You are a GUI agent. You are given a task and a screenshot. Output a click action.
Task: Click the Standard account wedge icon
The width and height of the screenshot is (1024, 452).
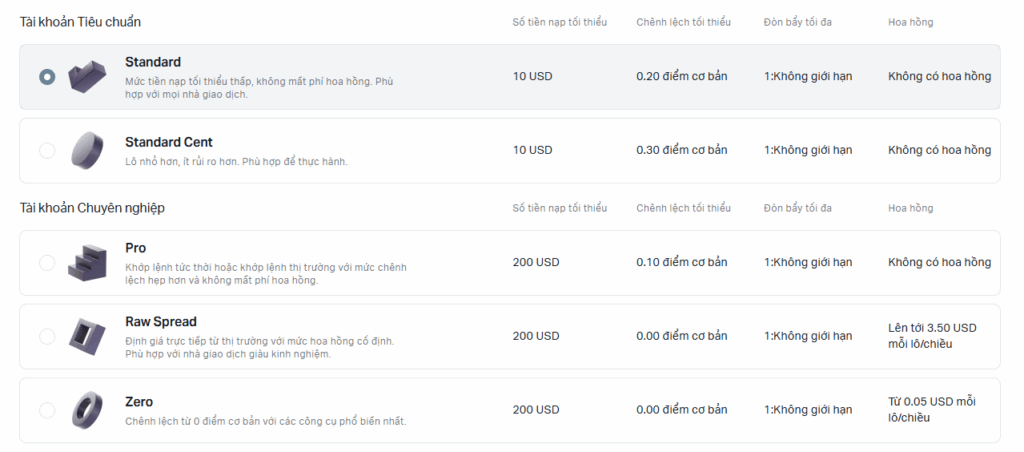pyautogui.click(x=87, y=76)
